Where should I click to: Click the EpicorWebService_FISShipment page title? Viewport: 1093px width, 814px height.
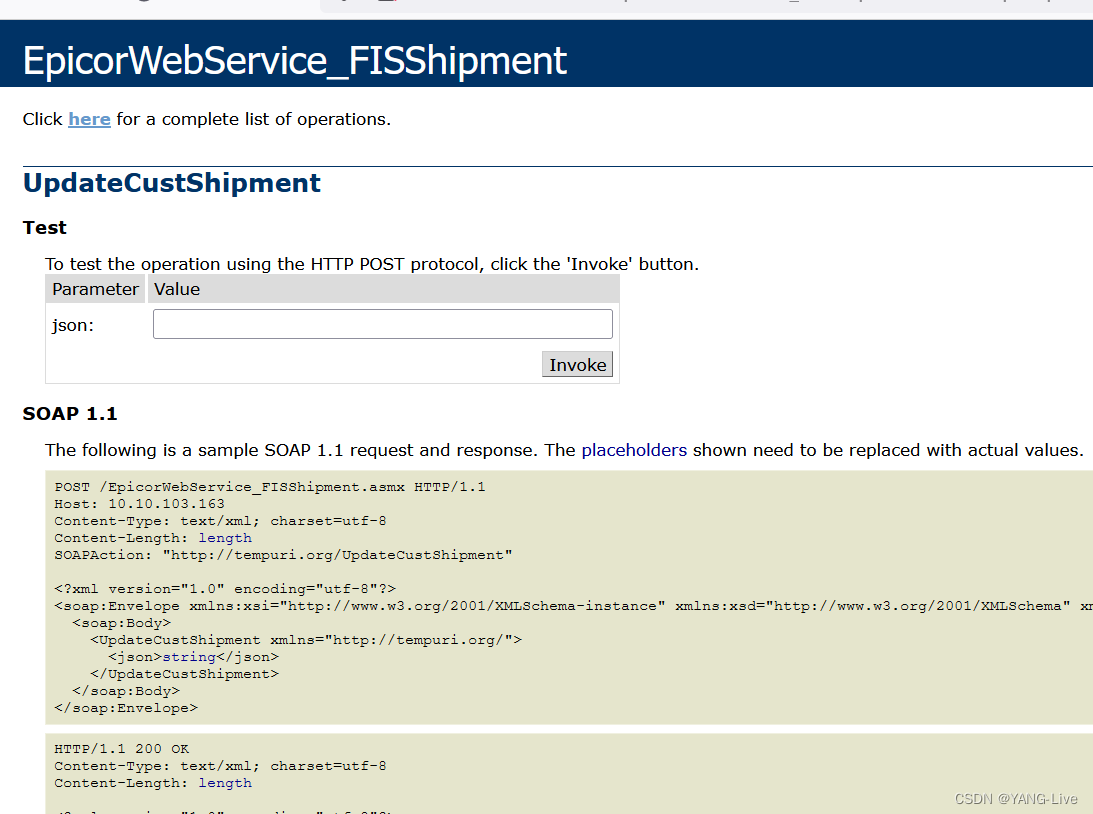coord(295,60)
